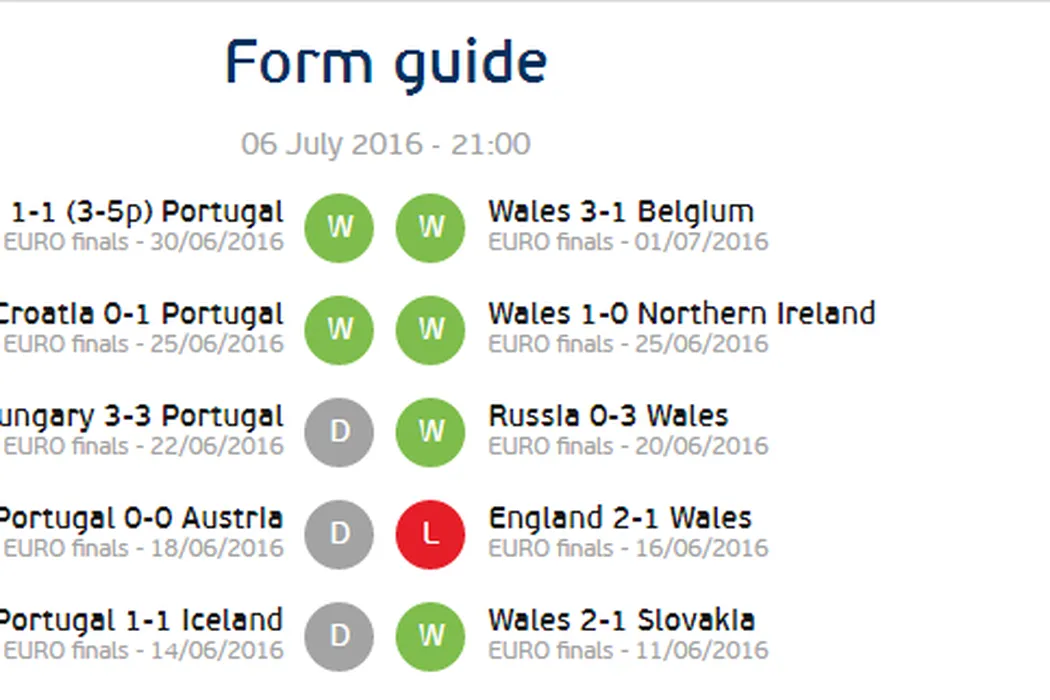Screen dimensions: 1050x700
Task: Open the England 2-1 Wales match
Action: 620,518
